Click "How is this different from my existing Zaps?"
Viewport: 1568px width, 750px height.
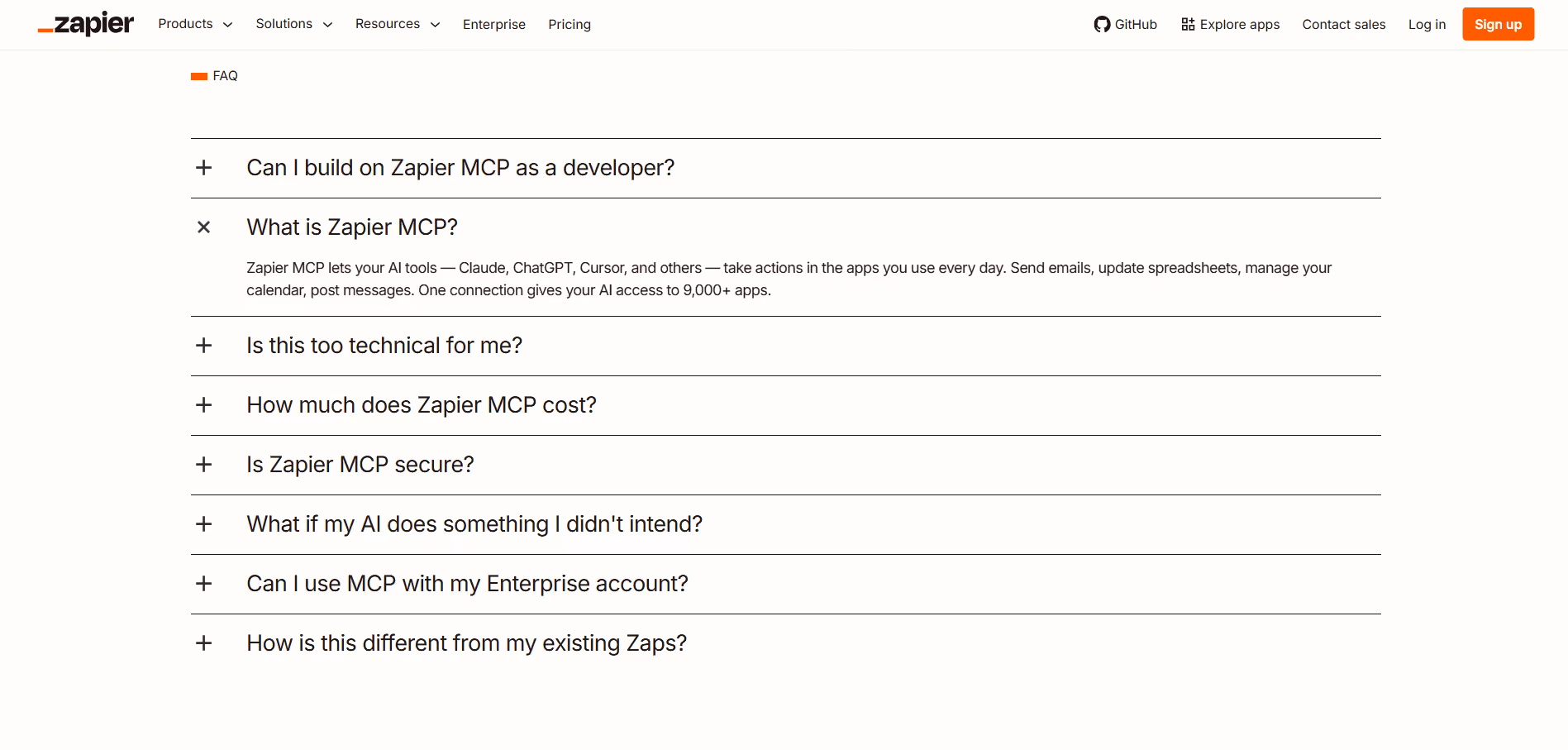[466, 643]
